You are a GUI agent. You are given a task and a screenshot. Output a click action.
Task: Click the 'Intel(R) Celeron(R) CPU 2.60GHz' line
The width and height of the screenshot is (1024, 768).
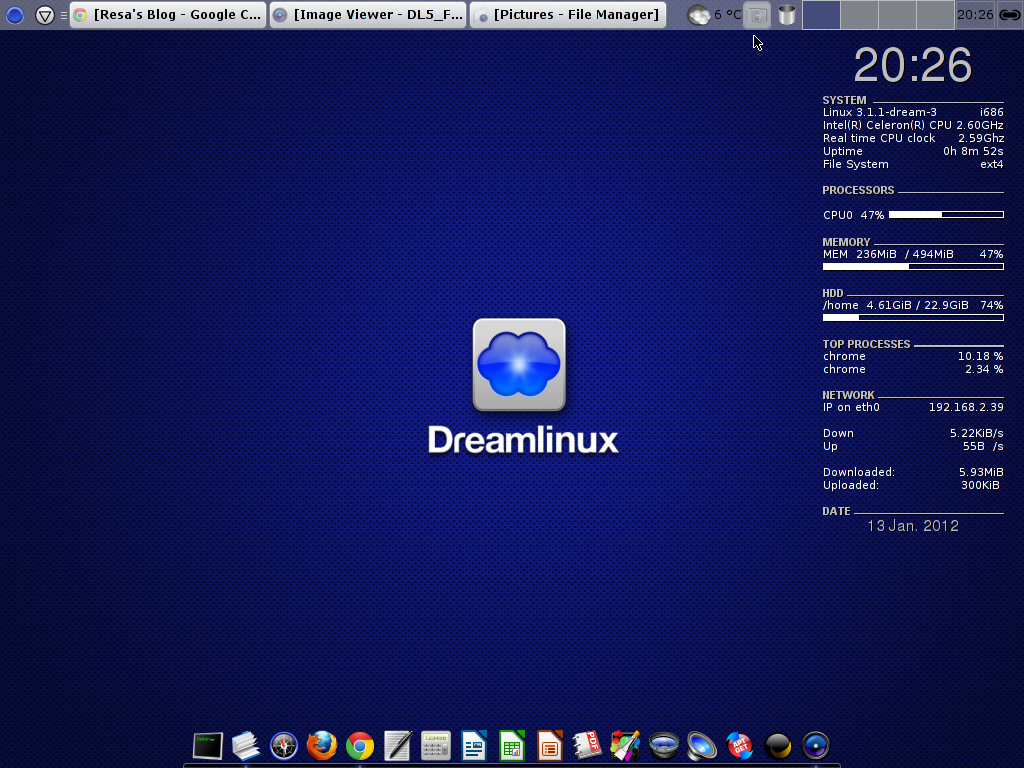[x=913, y=125]
